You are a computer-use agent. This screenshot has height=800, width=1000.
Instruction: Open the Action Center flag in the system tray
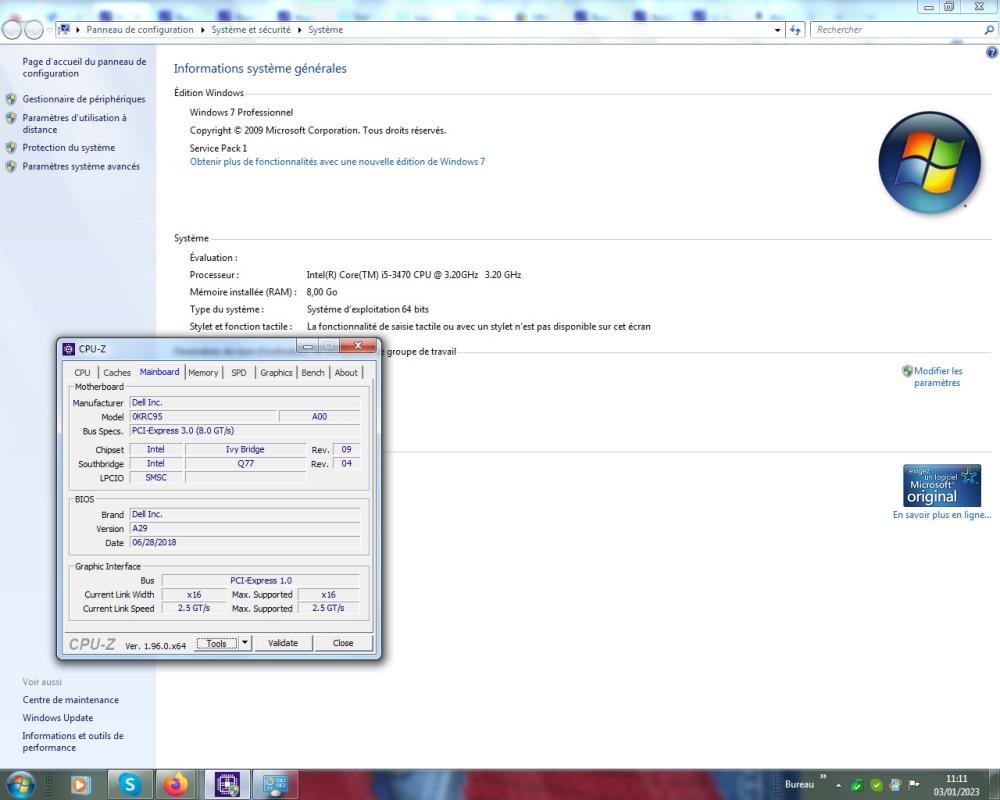913,785
